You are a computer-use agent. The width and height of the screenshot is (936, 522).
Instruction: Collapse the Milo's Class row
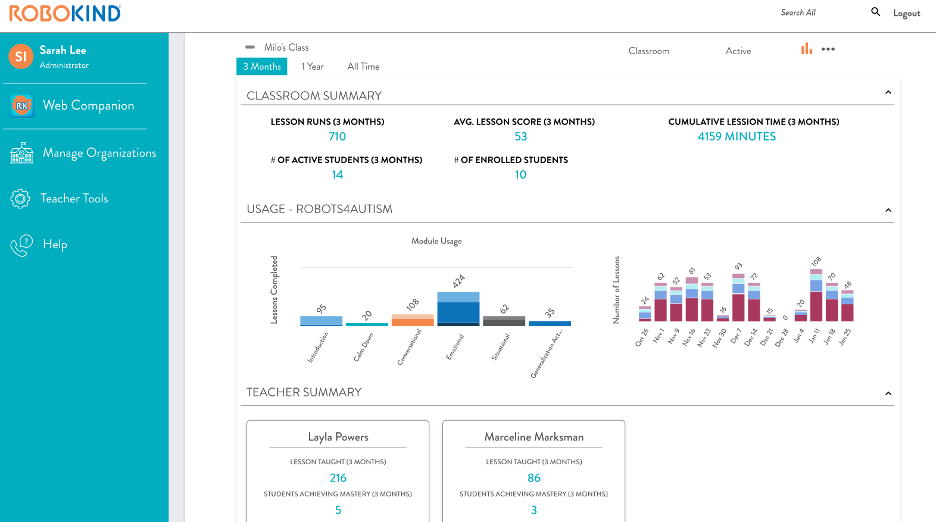pos(250,47)
